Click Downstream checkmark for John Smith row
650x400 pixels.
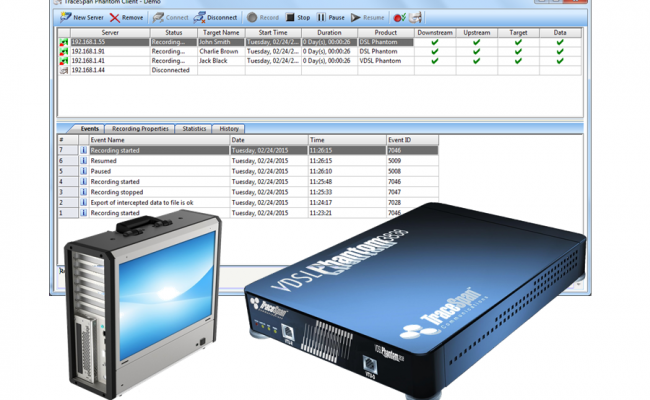(x=434, y=42)
